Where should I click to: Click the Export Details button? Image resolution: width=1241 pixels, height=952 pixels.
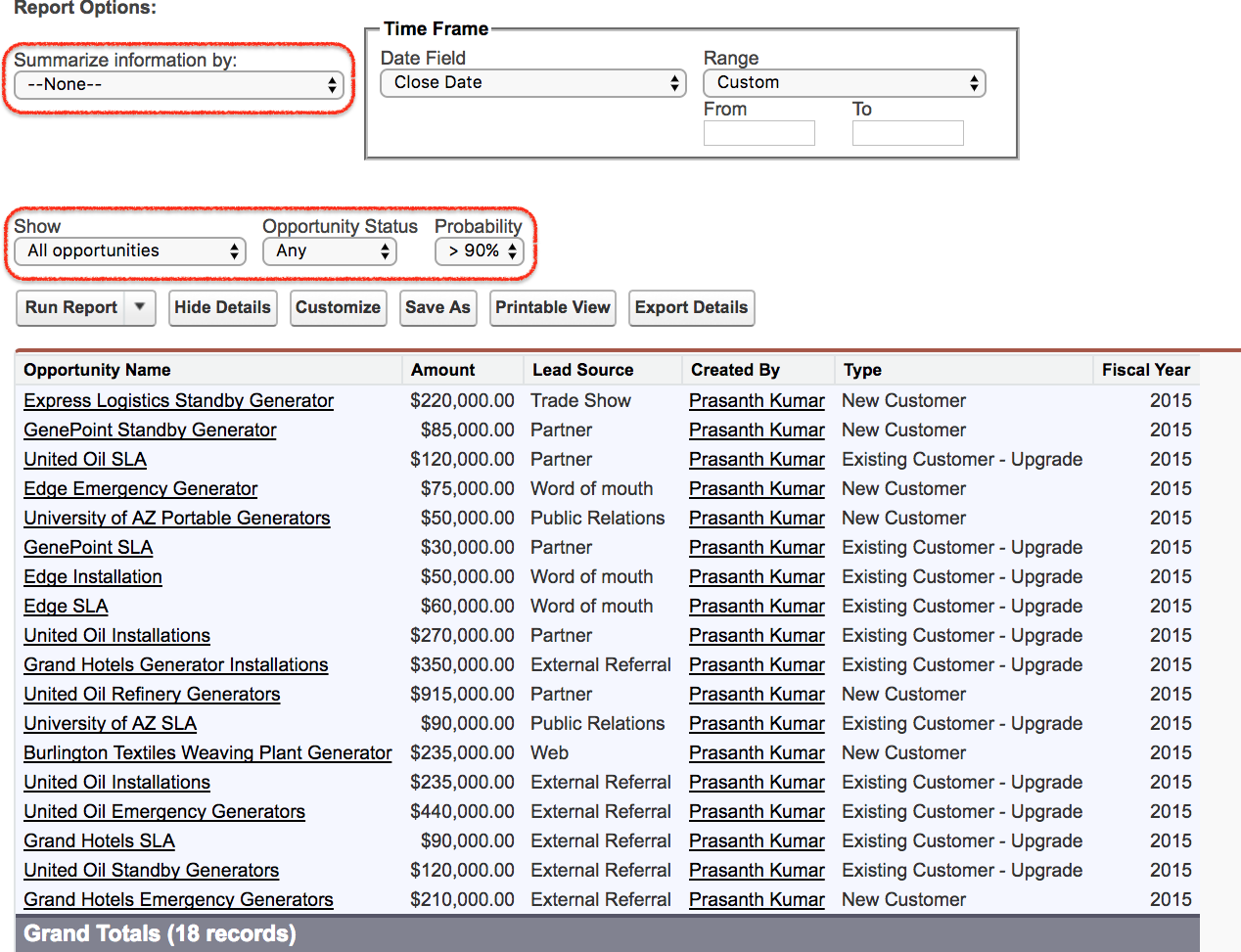point(691,307)
